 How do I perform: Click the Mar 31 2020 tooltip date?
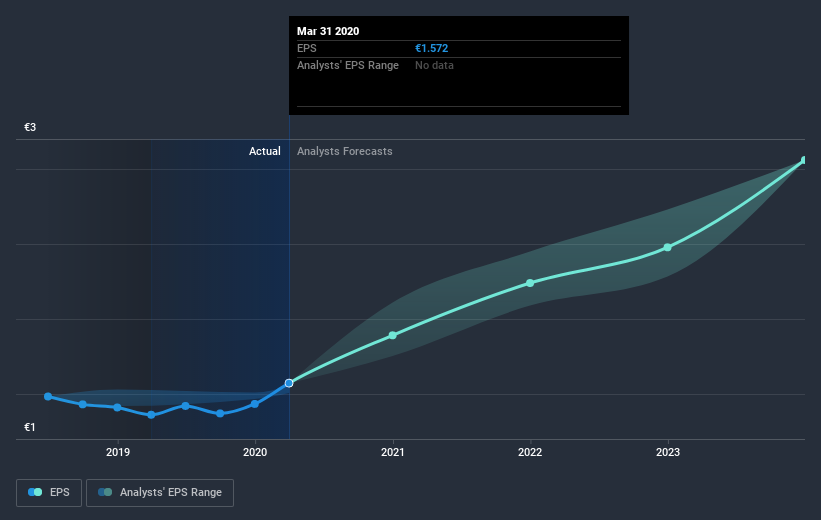(328, 31)
